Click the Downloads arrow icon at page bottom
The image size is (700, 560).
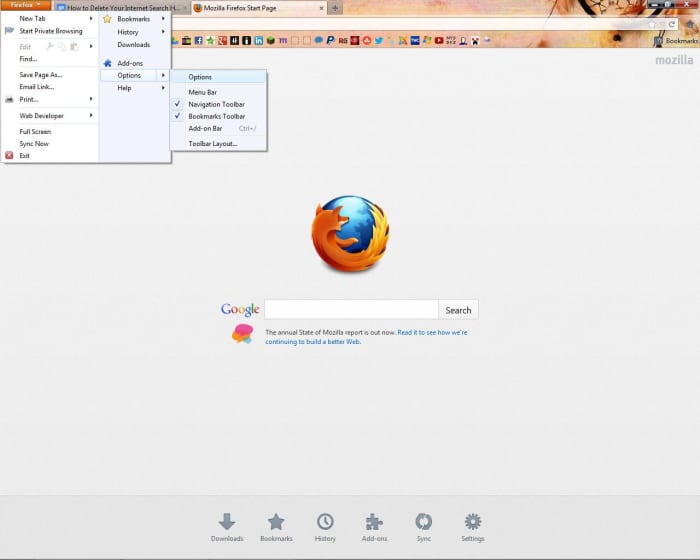click(227, 521)
